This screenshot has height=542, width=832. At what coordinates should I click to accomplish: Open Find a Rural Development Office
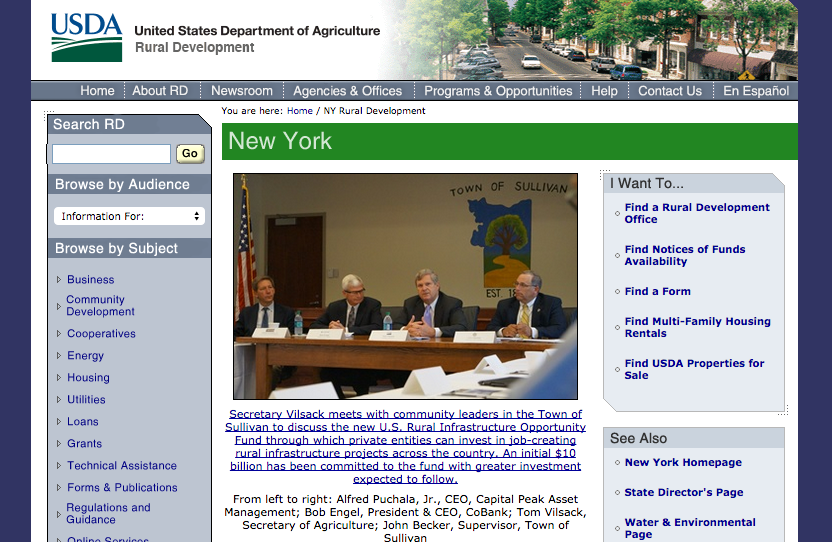click(697, 213)
